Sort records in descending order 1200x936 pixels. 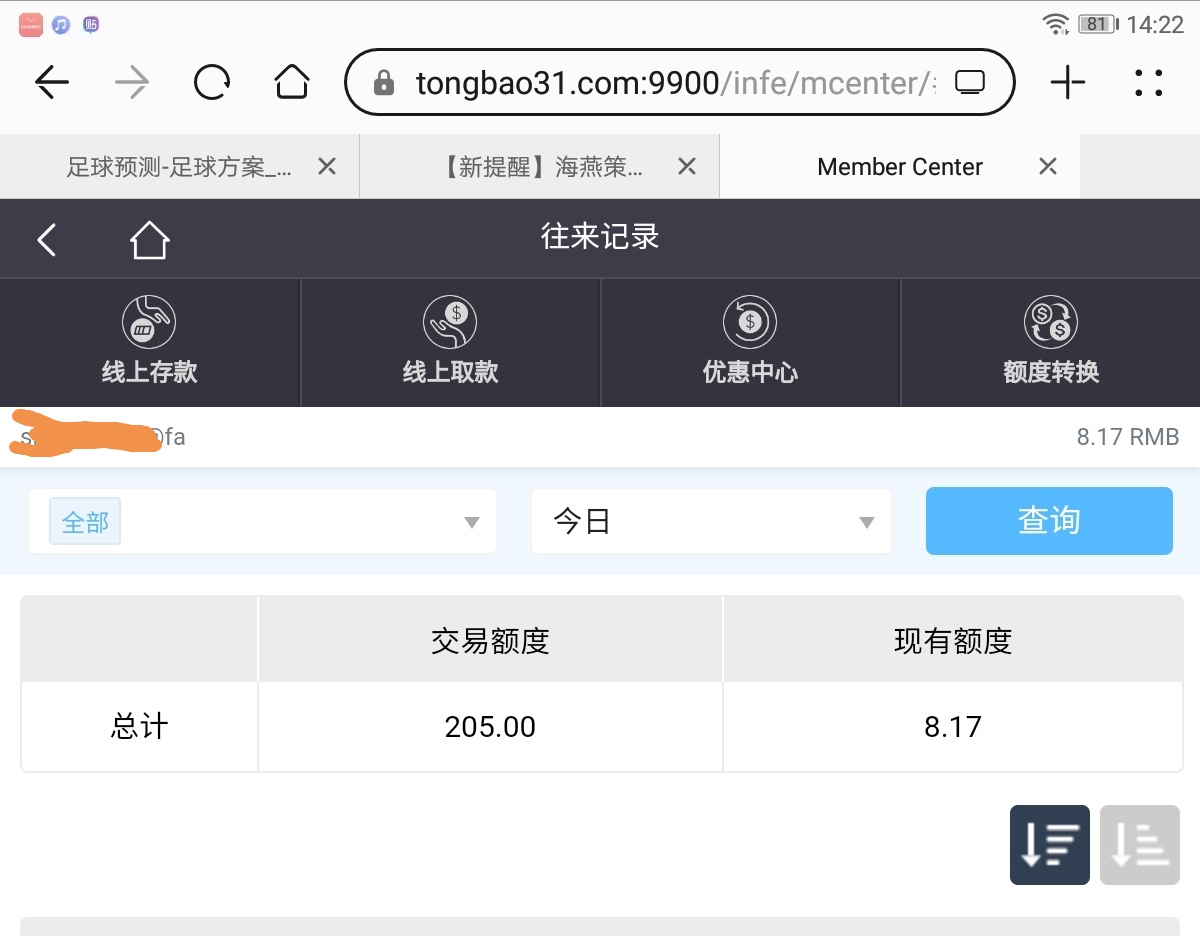1049,845
